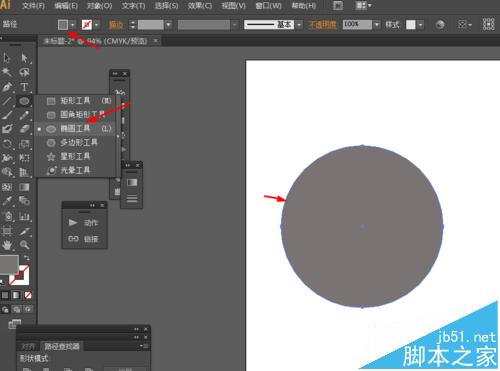Image resolution: width=500 pixels, height=371 pixels.
Task: Select the Pencil tool
Action: coord(24,115)
